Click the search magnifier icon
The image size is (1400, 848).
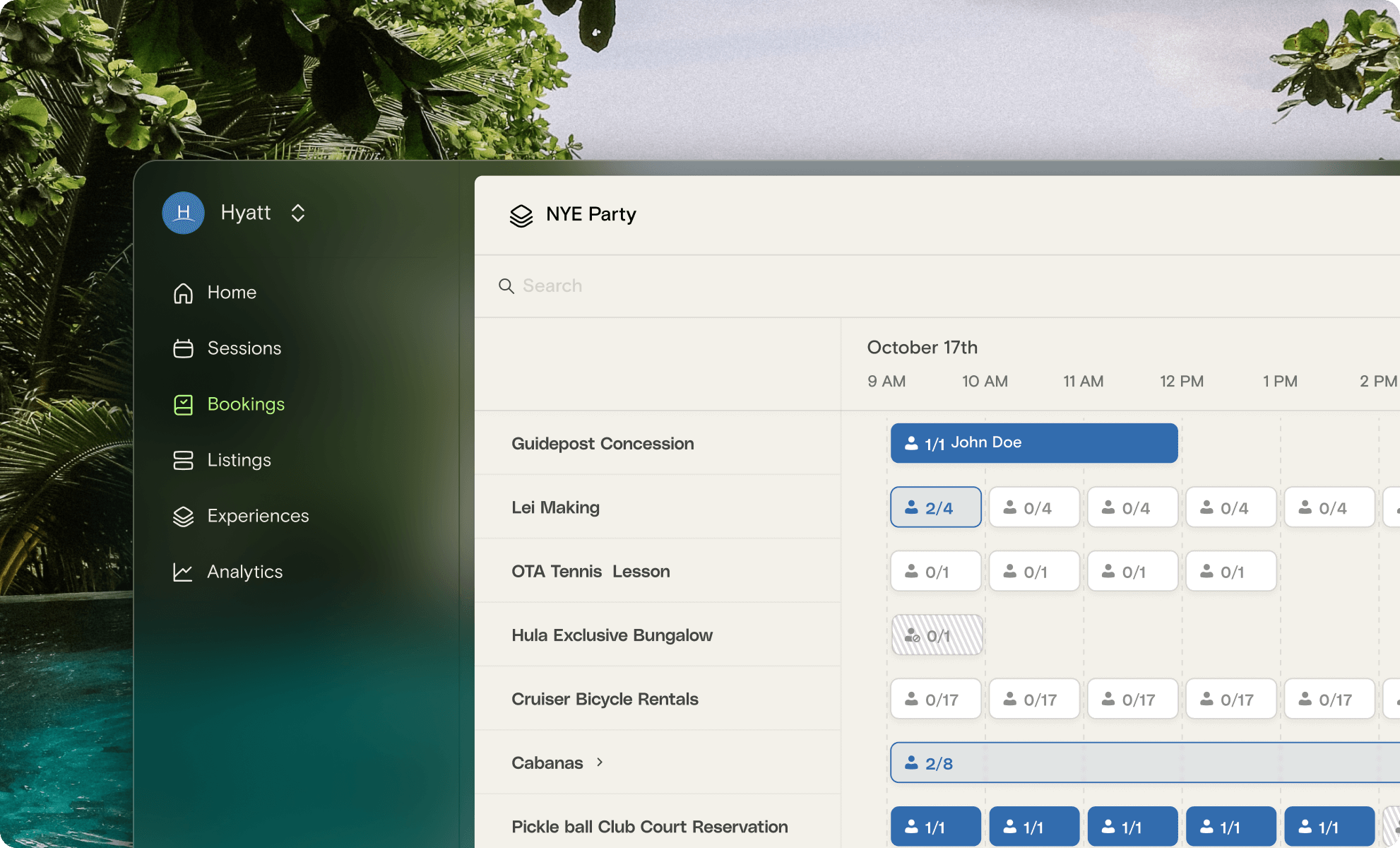[506, 286]
